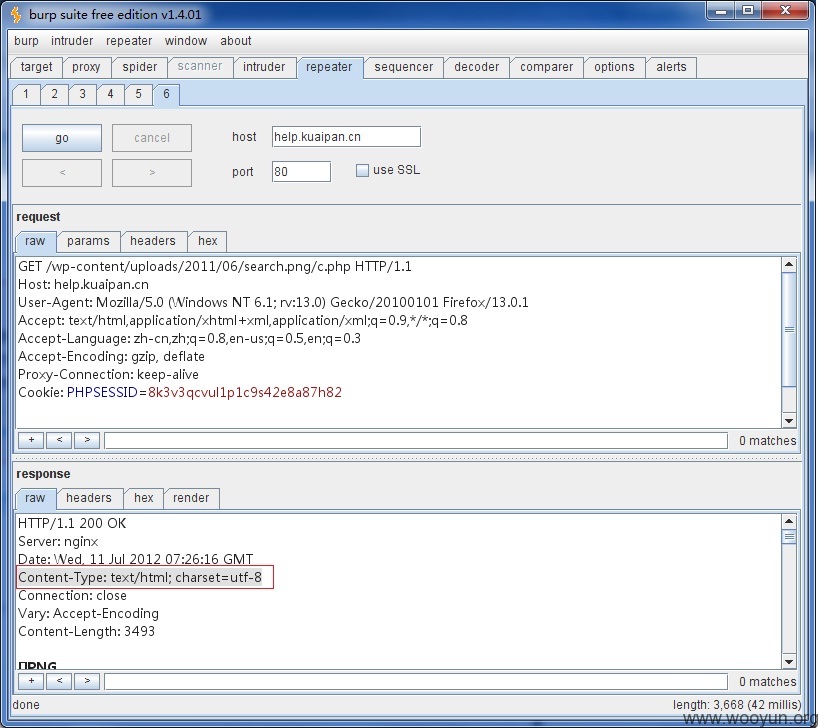Click the PHPSESSID cookie value
819x728 pixels.
(x=244, y=392)
